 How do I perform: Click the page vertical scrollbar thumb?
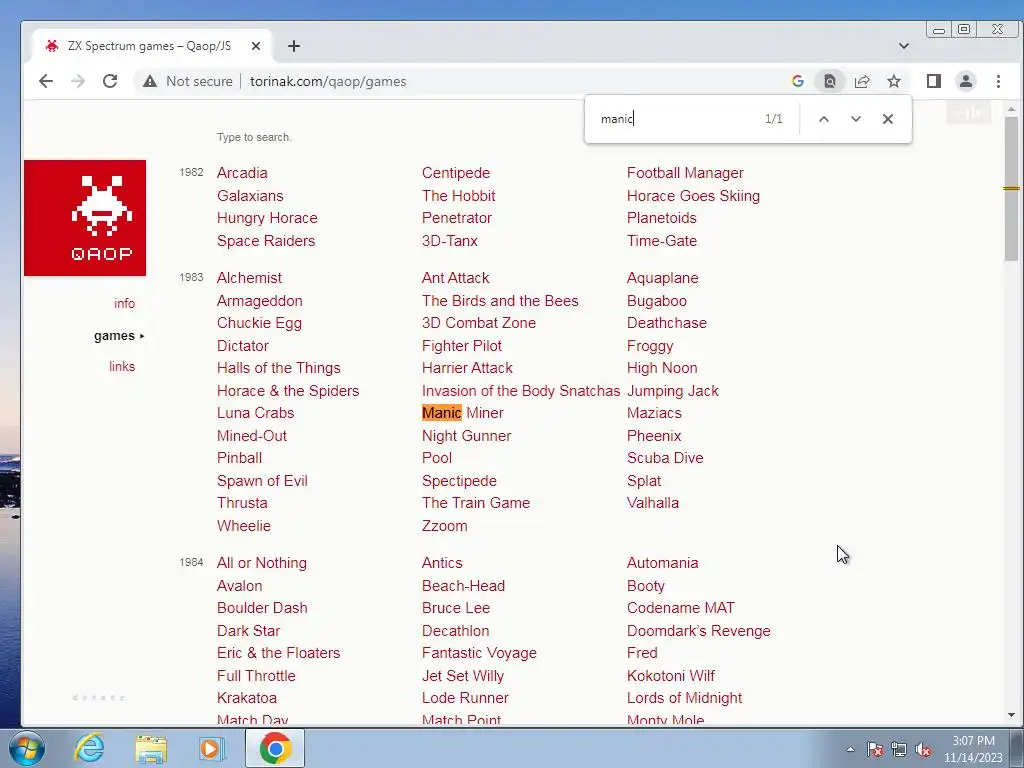[x=1011, y=189]
